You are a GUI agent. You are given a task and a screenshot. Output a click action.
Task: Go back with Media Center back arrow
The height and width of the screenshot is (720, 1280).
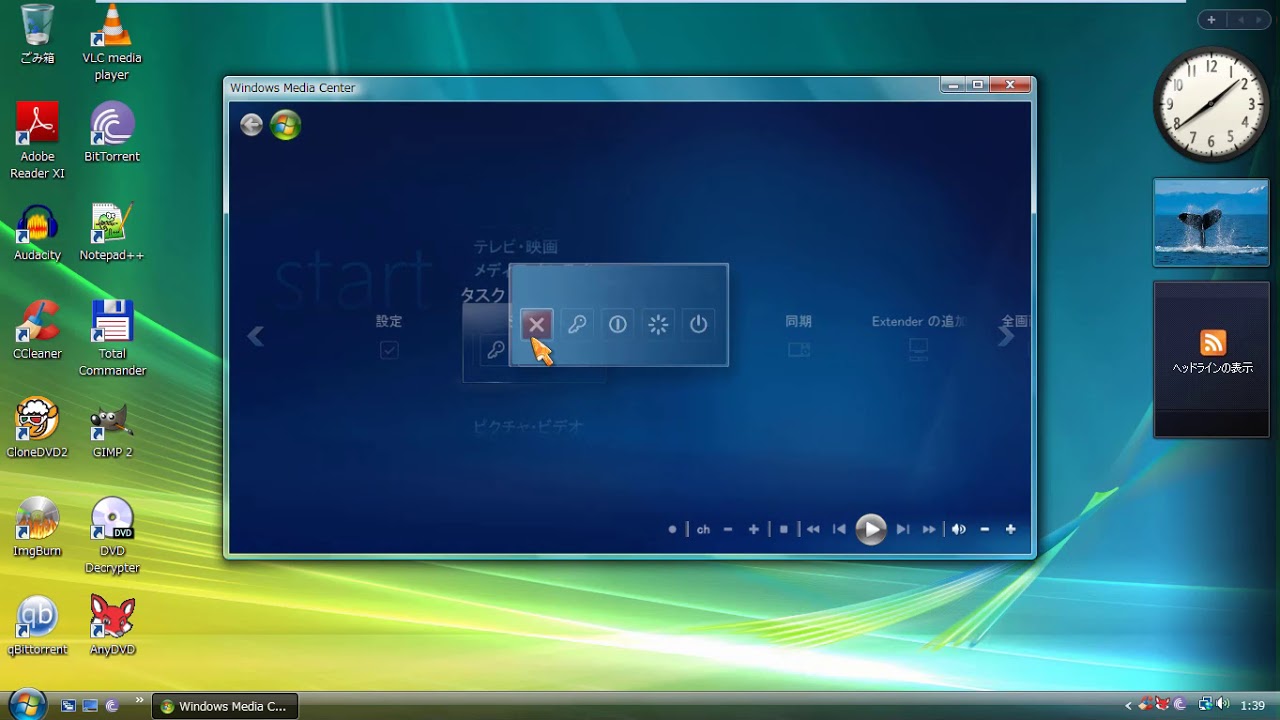(x=251, y=124)
